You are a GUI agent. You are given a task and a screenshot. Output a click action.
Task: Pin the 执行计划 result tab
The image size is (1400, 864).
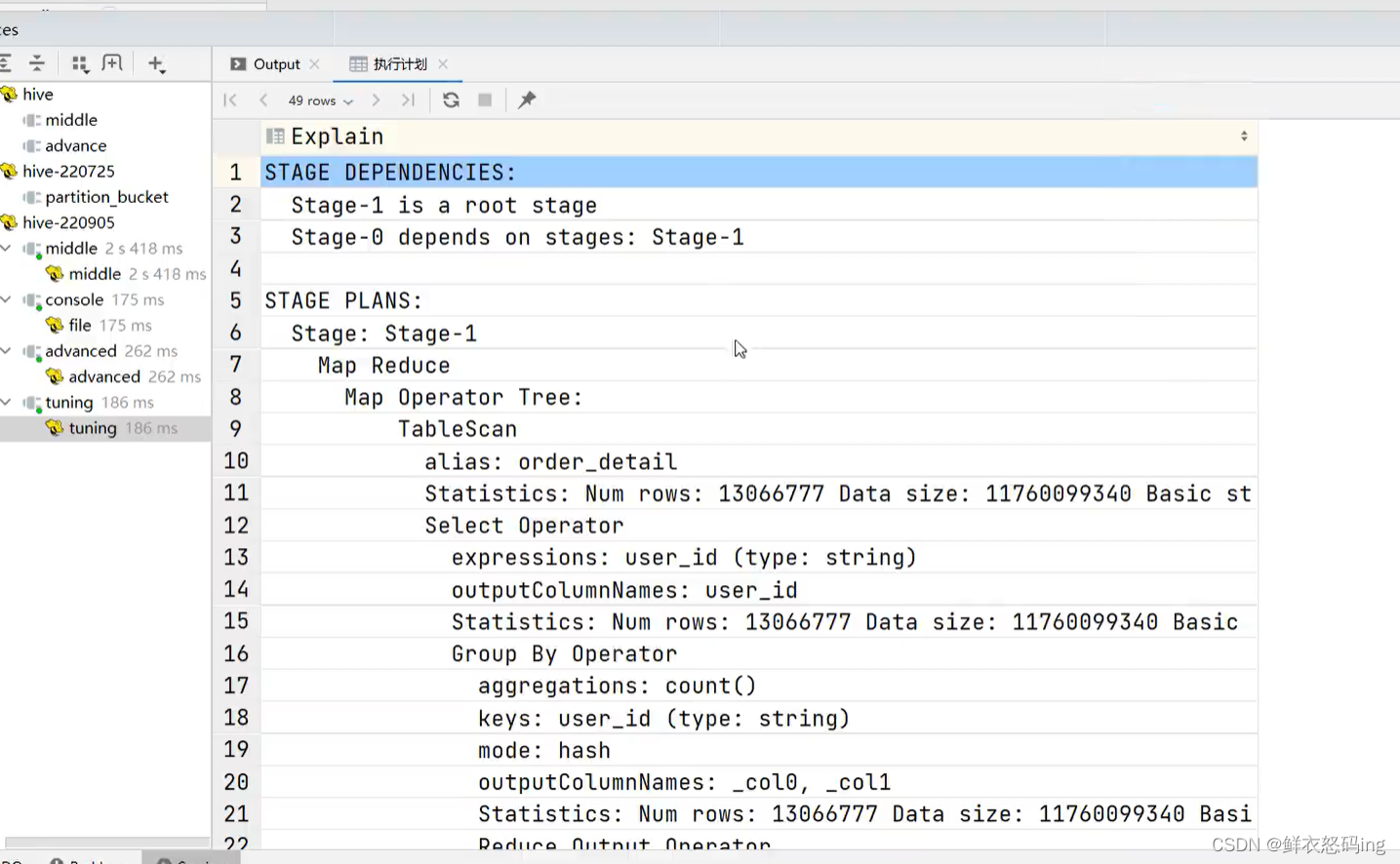[x=527, y=100]
